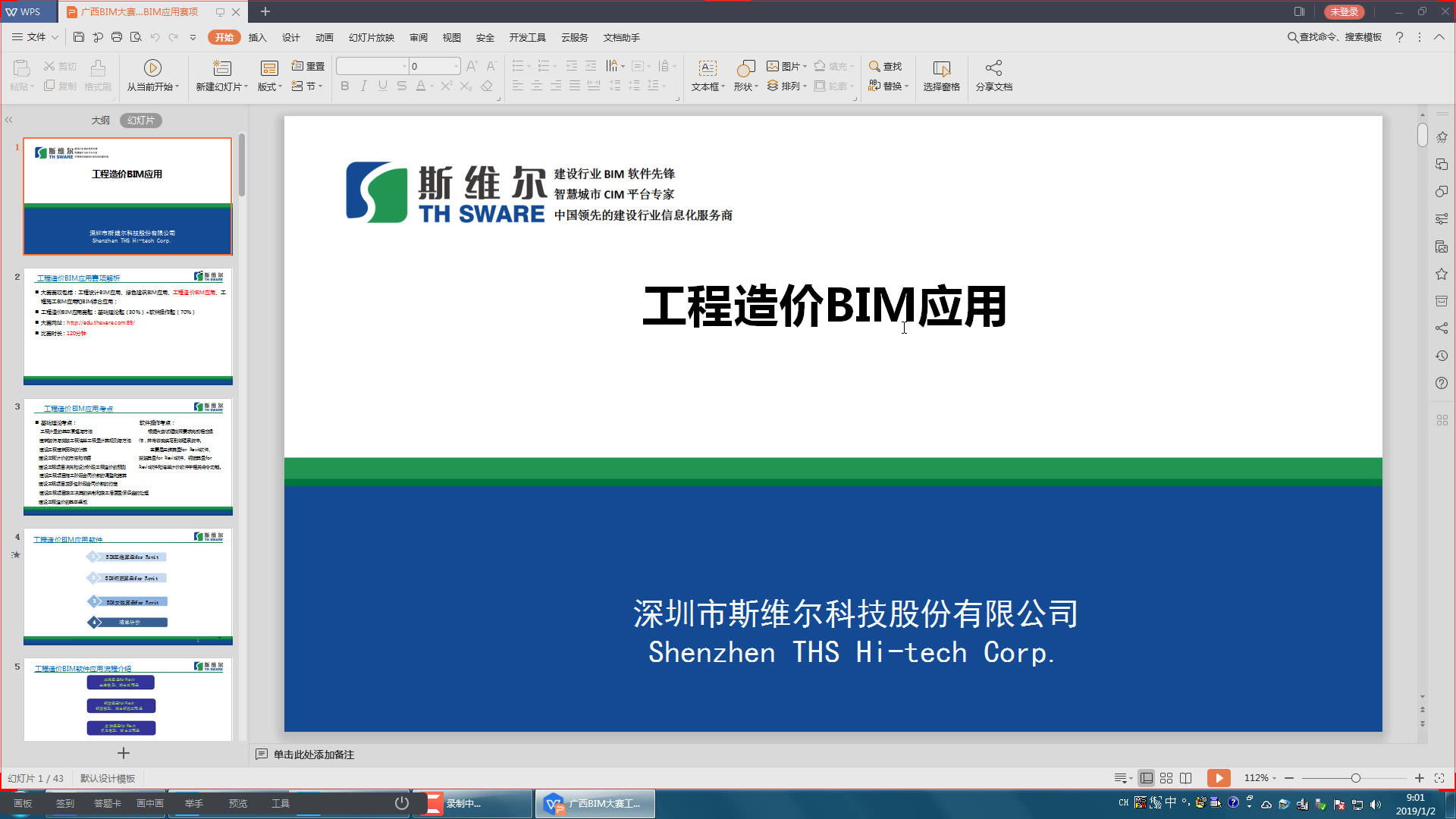This screenshot has height=819, width=1456.
Task: Click the fit-to-window icon in status bar
Action: click(1439, 778)
